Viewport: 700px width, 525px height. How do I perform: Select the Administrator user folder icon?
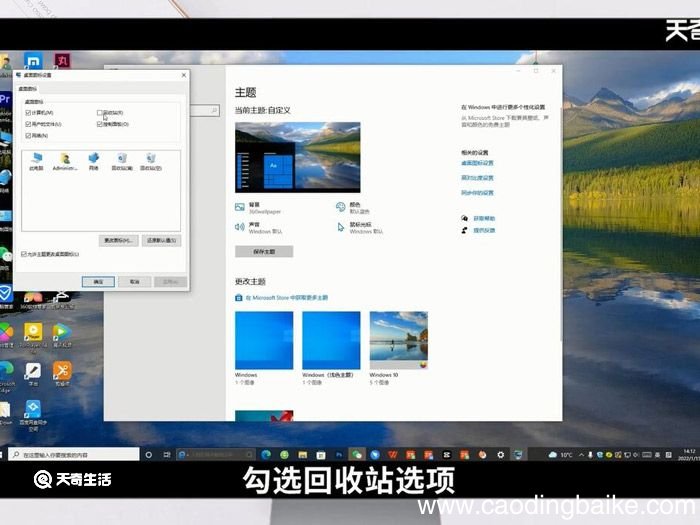(x=65, y=161)
